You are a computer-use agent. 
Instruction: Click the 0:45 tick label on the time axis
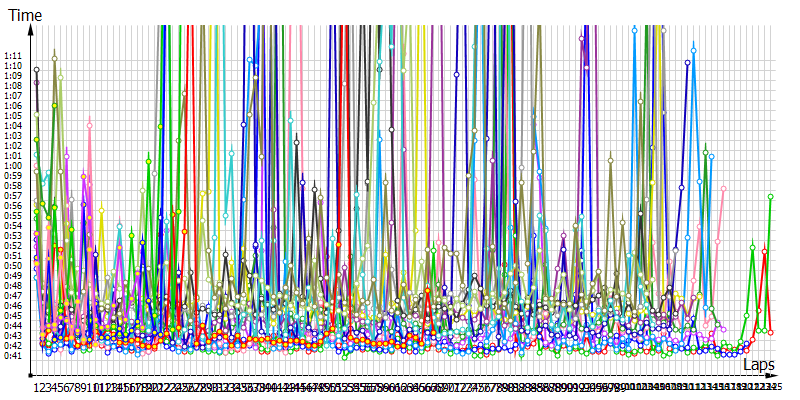click(x=13, y=316)
